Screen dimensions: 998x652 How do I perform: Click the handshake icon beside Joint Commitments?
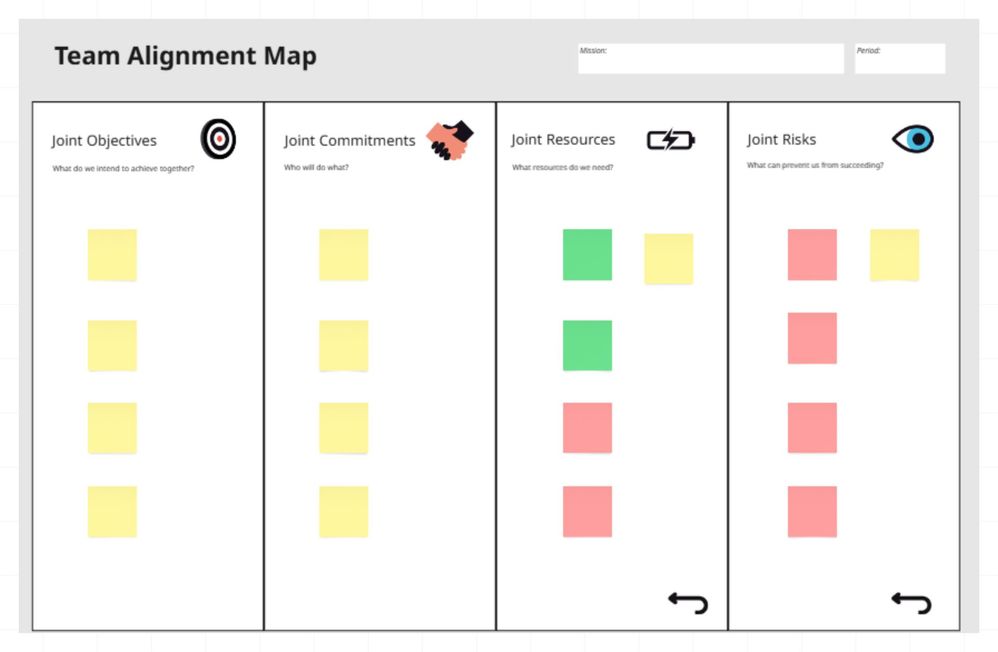tap(450, 140)
